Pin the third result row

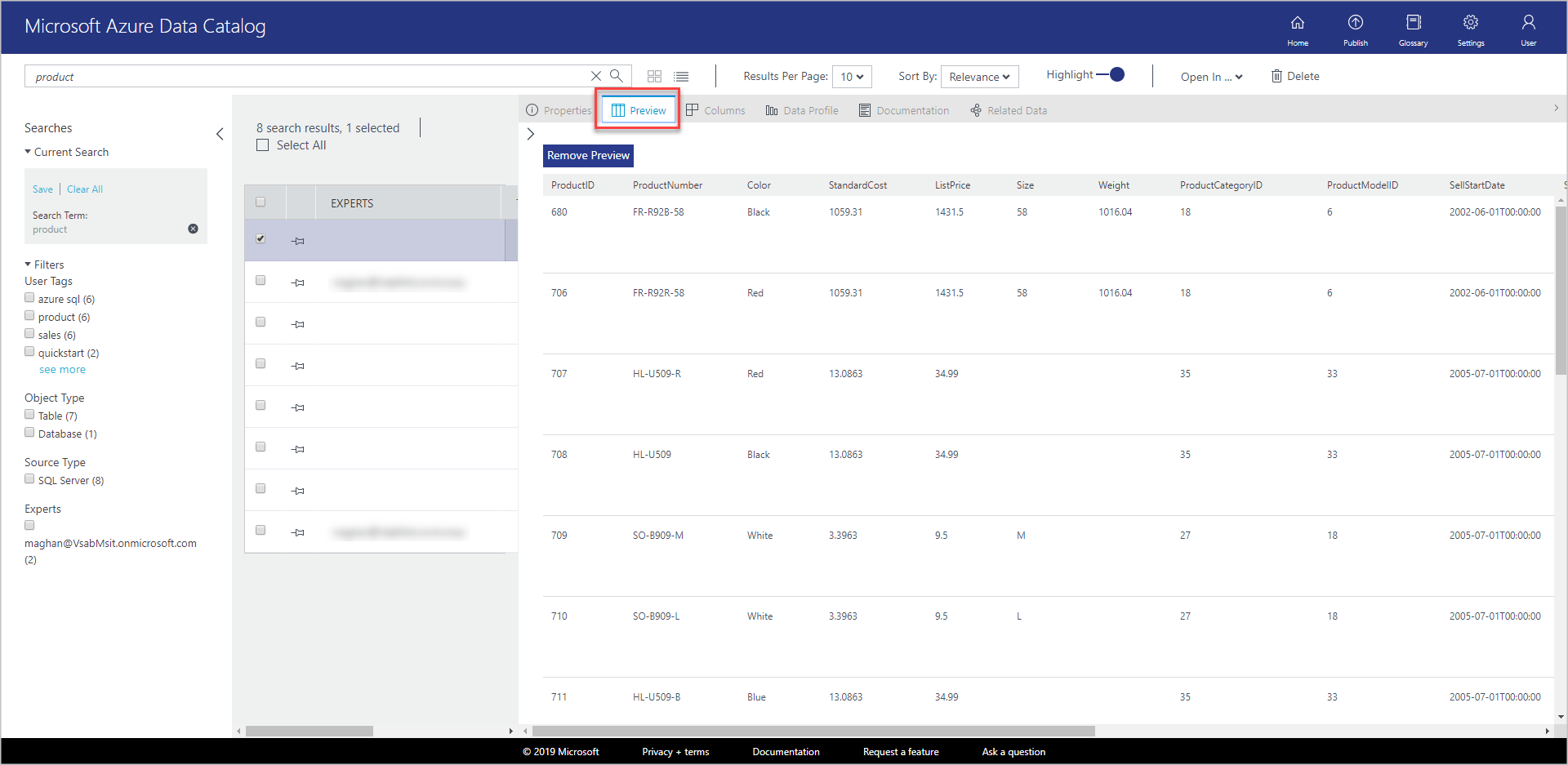click(298, 324)
